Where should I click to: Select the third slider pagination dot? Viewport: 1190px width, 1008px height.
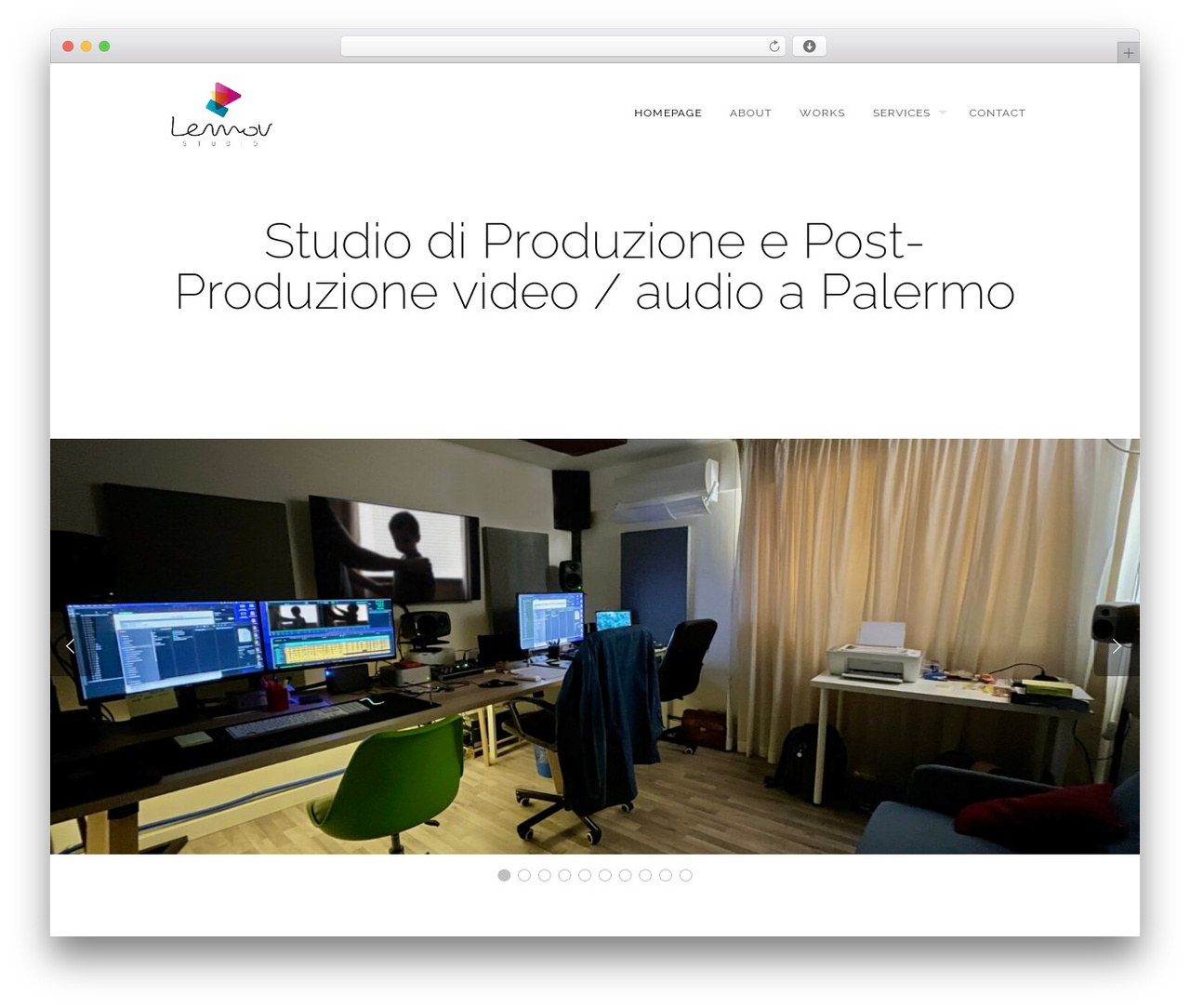pos(545,875)
